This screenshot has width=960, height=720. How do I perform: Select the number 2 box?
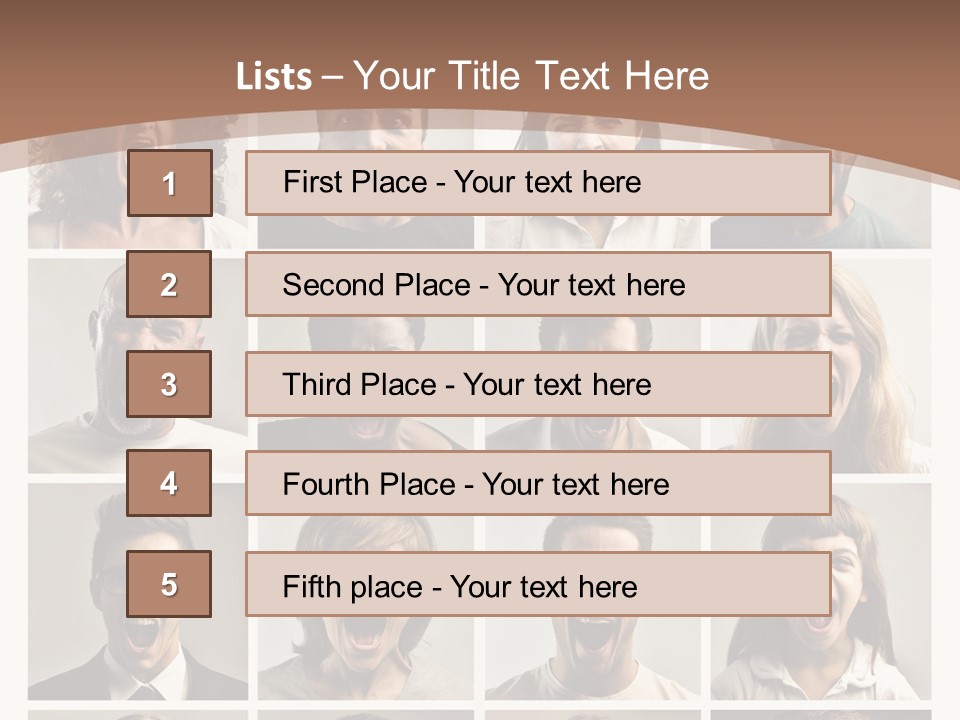(169, 284)
